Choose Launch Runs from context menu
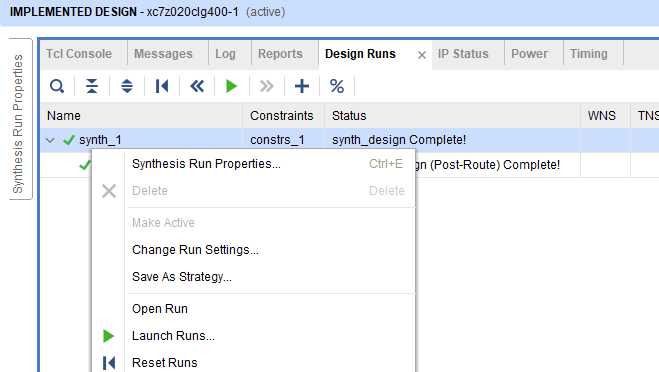659x372 pixels. 254,335
